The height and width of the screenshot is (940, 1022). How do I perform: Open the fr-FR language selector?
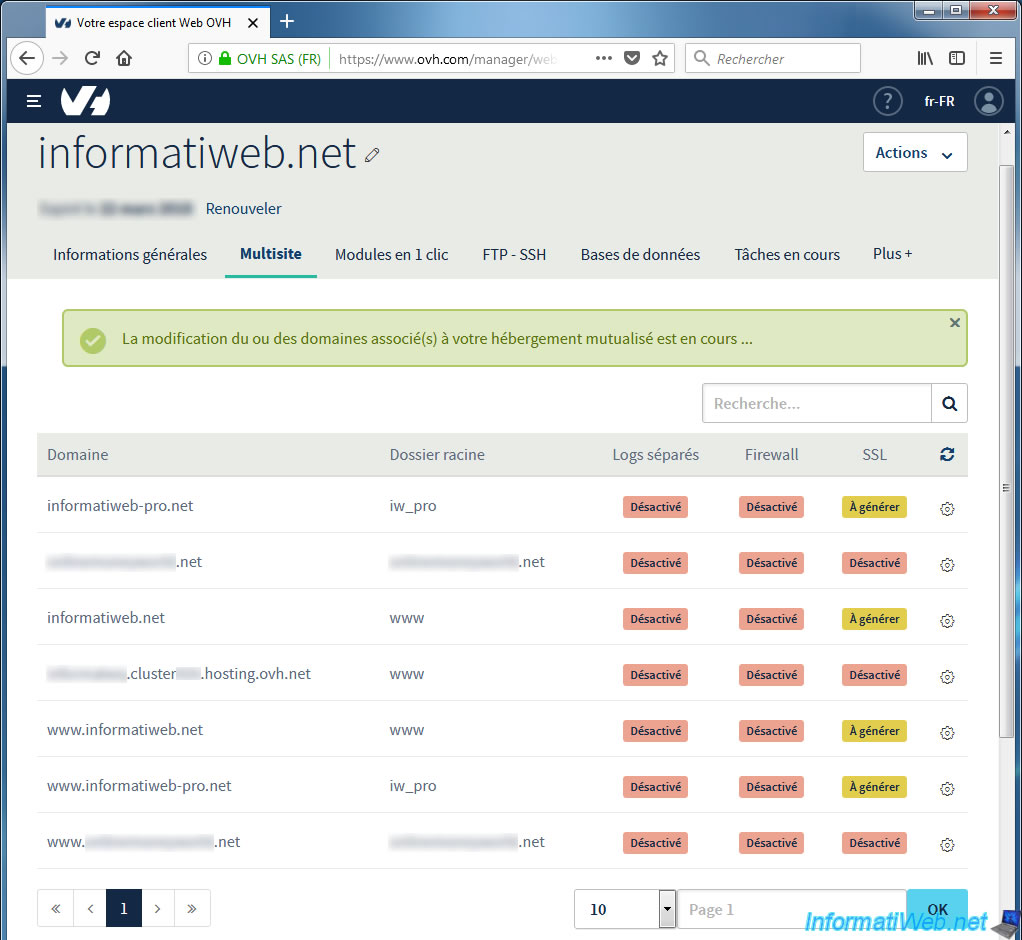pos(939,101)
